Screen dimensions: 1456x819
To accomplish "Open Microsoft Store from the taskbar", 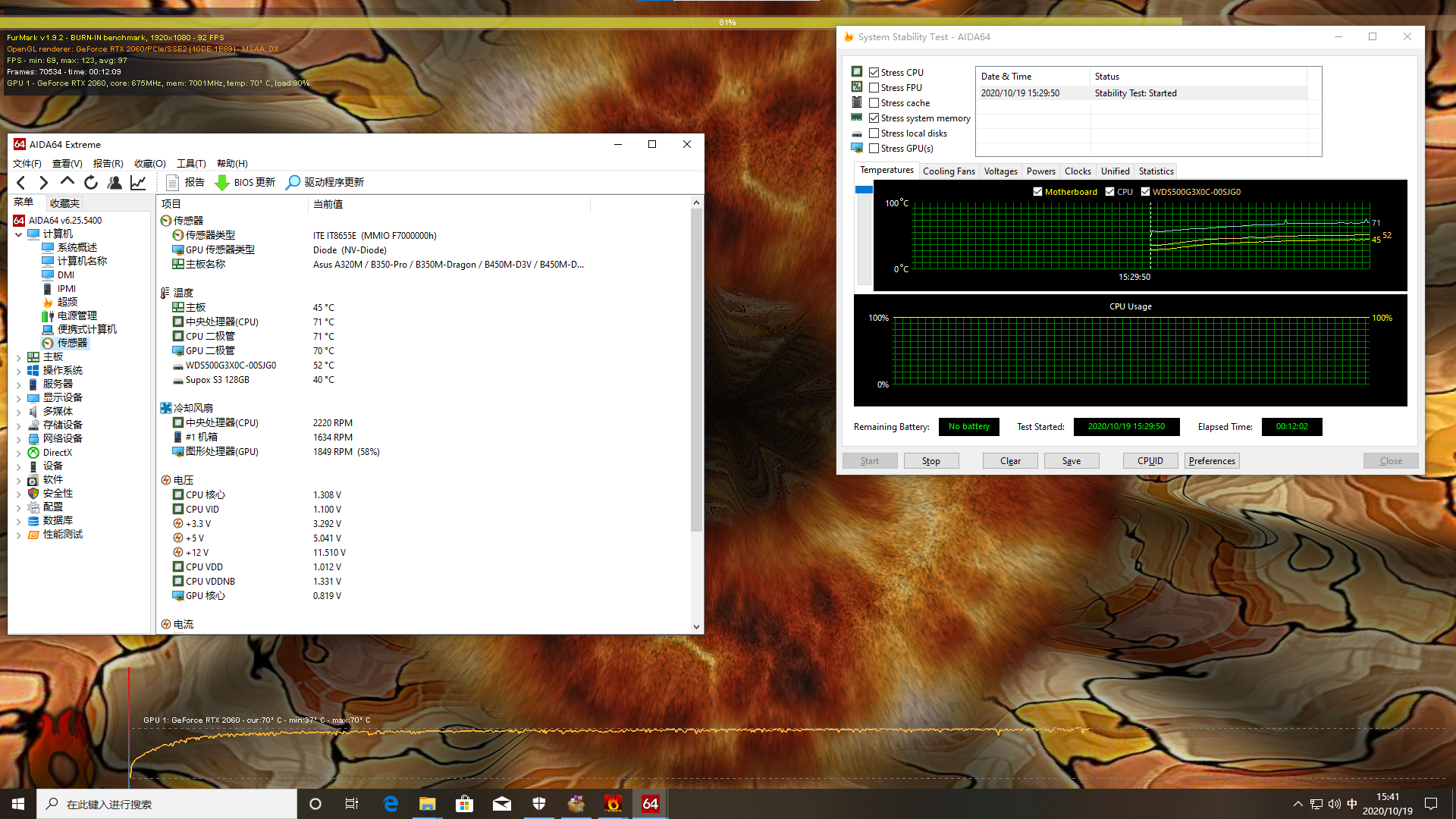I will [x=464, y=804].
